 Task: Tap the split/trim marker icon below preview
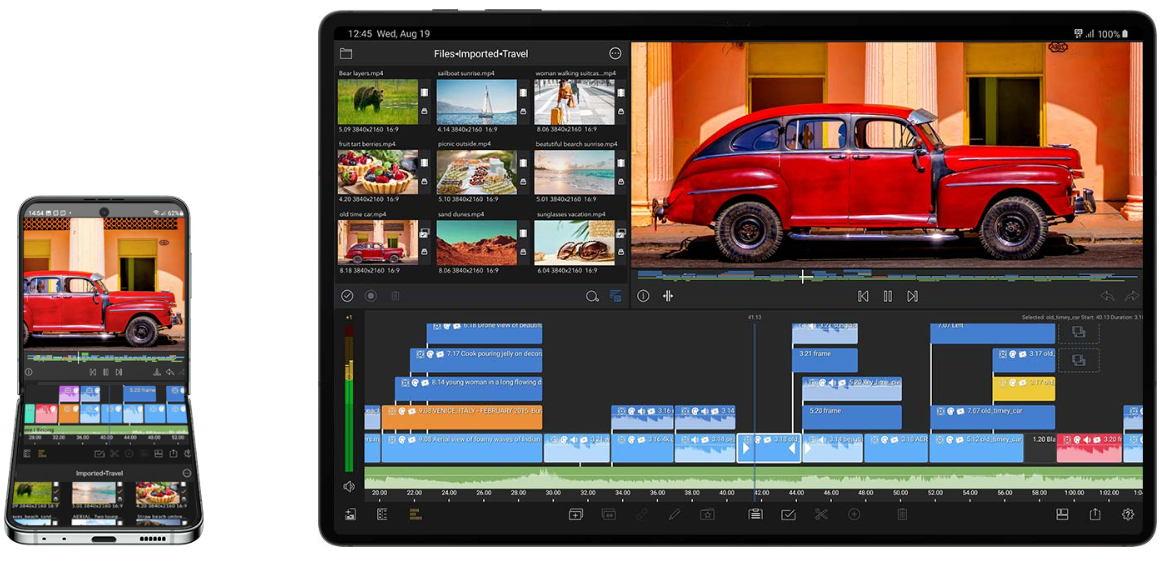click(668, 296)
